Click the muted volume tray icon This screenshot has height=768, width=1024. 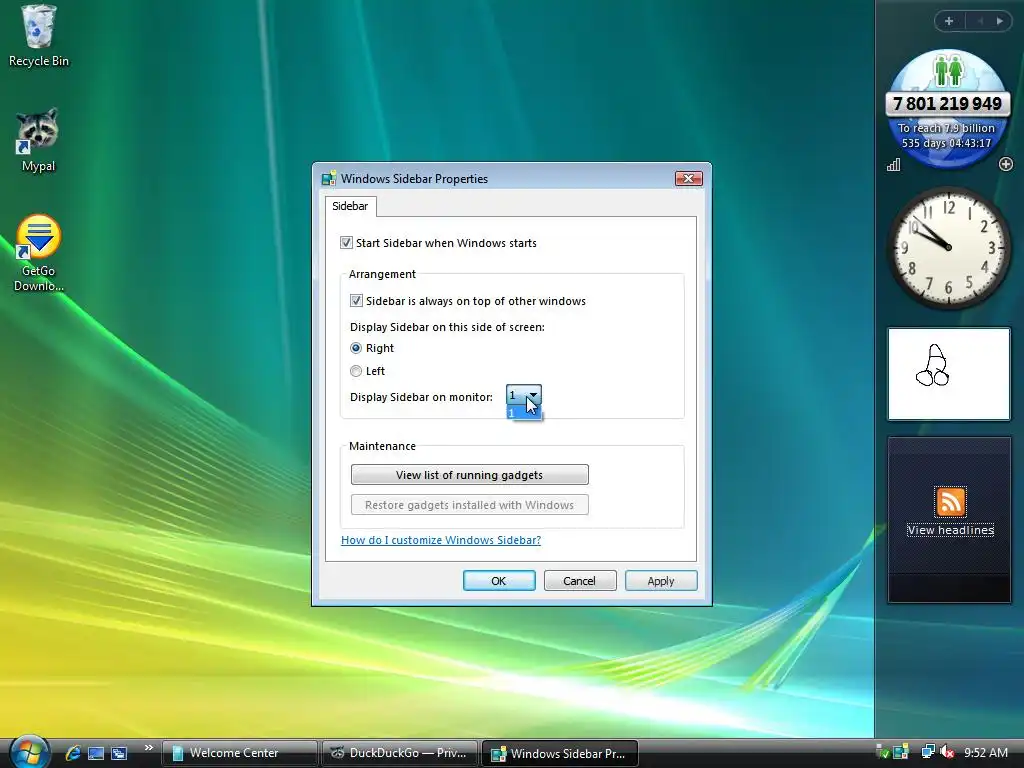point(947,752)
